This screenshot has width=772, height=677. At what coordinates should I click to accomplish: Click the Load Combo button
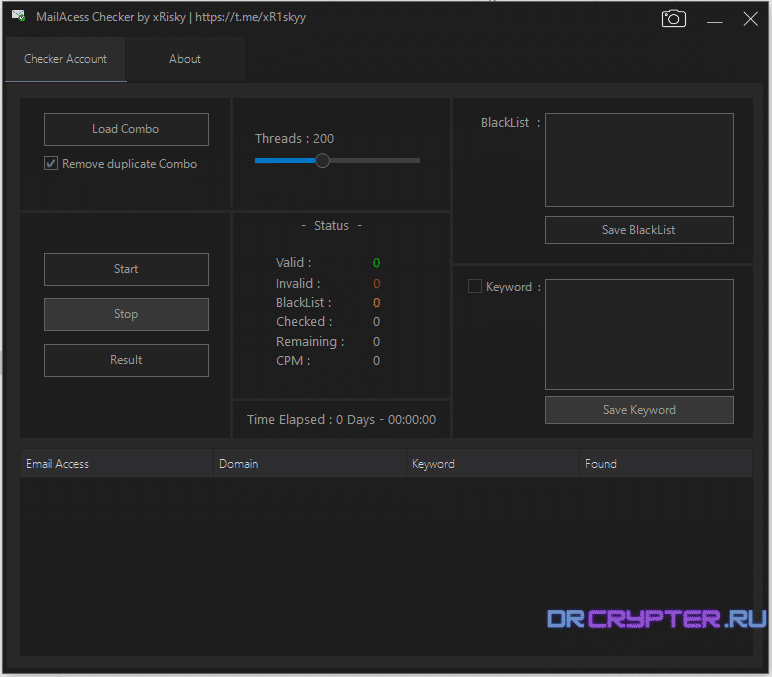coord(126,129)
